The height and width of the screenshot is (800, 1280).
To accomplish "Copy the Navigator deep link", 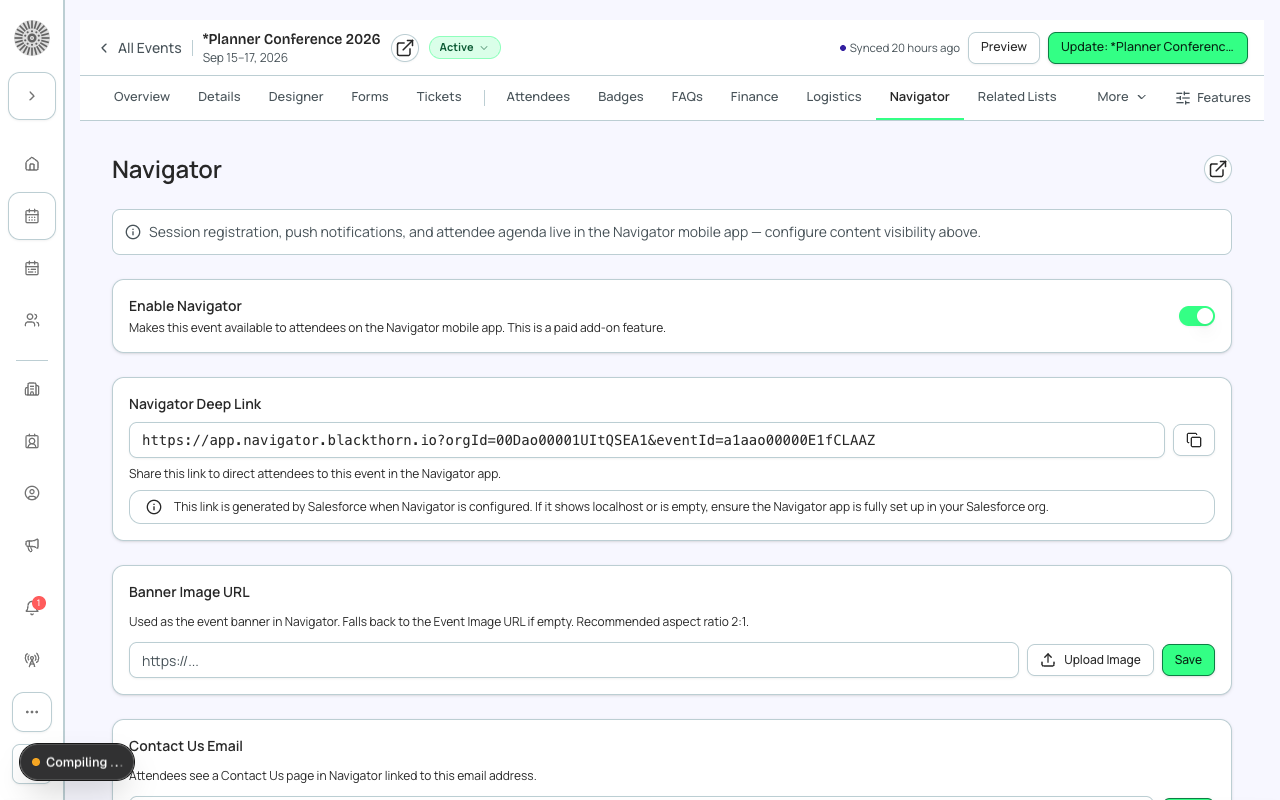I will (1194, 440).
